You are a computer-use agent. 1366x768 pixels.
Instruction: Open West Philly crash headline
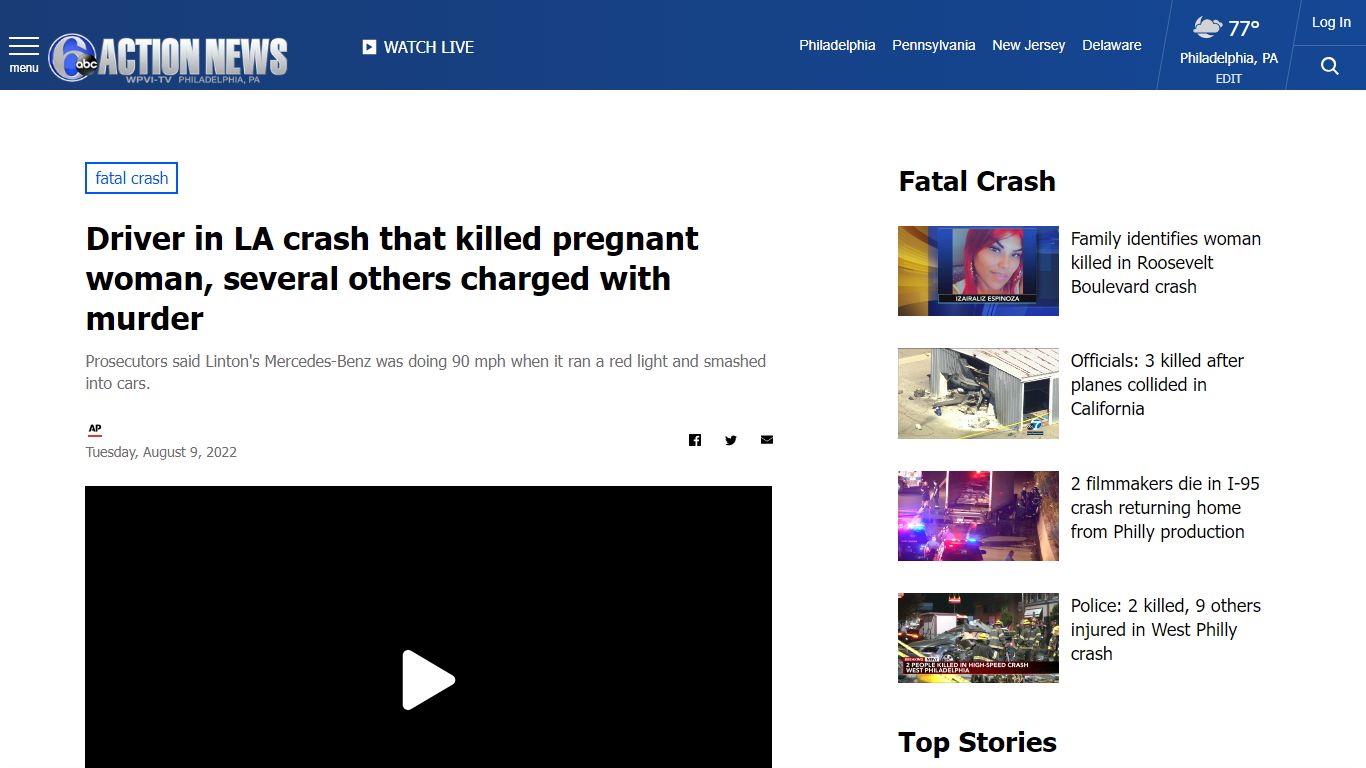click(x=1166, y=630)
